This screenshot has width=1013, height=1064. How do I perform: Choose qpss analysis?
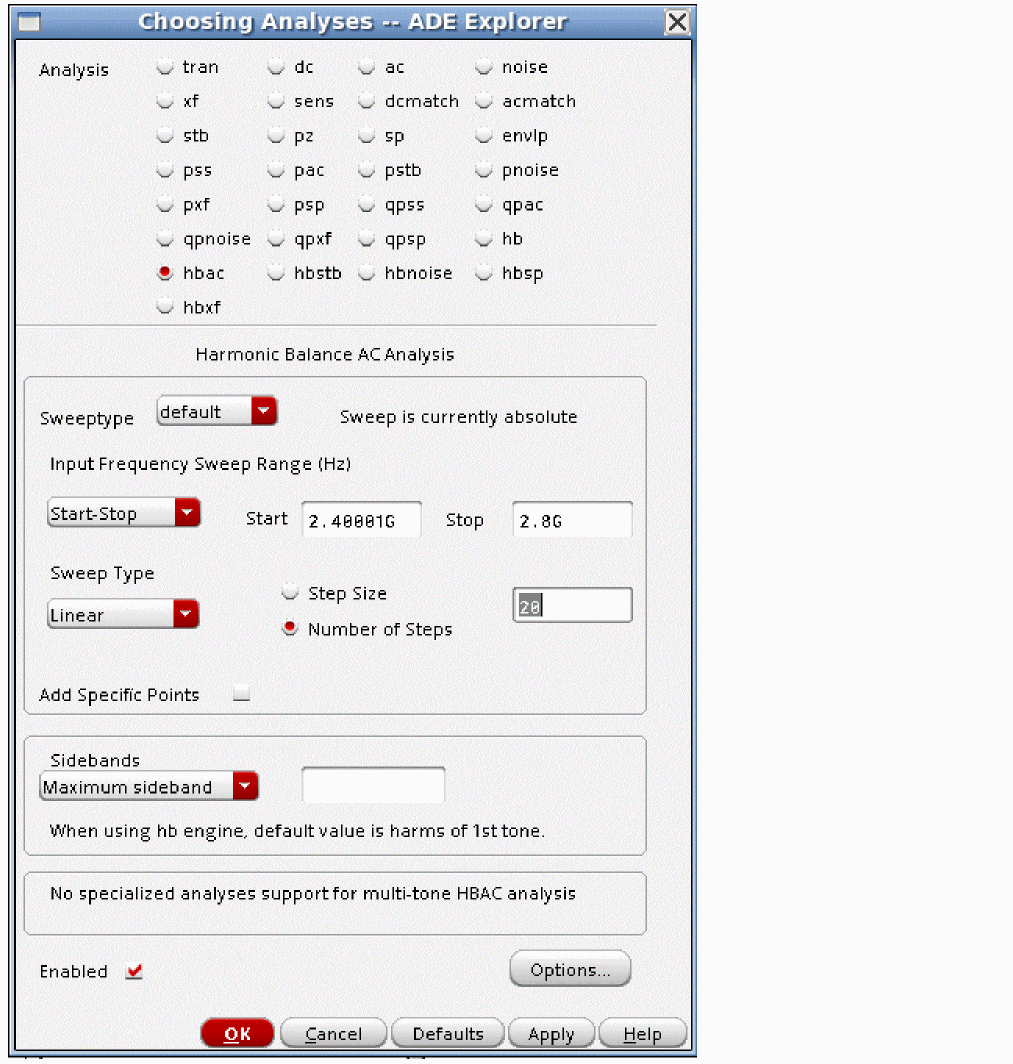[x=366, y=204]
